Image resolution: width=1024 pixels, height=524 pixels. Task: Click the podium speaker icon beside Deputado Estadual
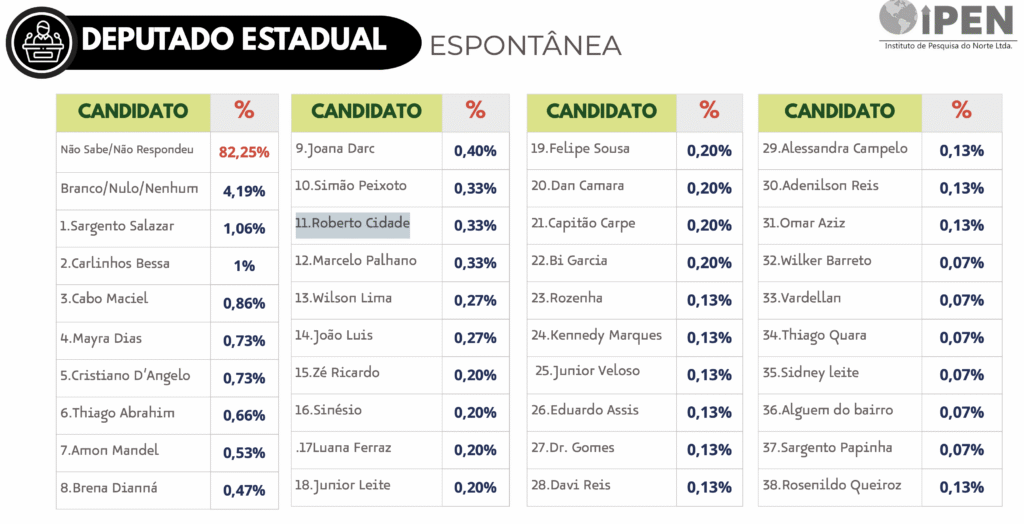[x=42, y=42]
